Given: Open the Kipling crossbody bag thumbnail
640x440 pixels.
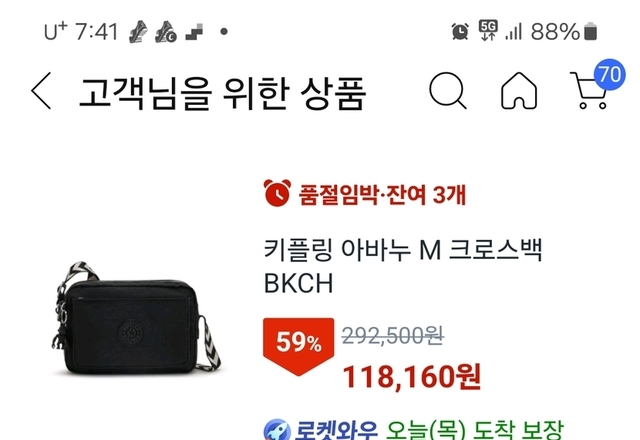Looking at the screenshot, I should point(136,318).
